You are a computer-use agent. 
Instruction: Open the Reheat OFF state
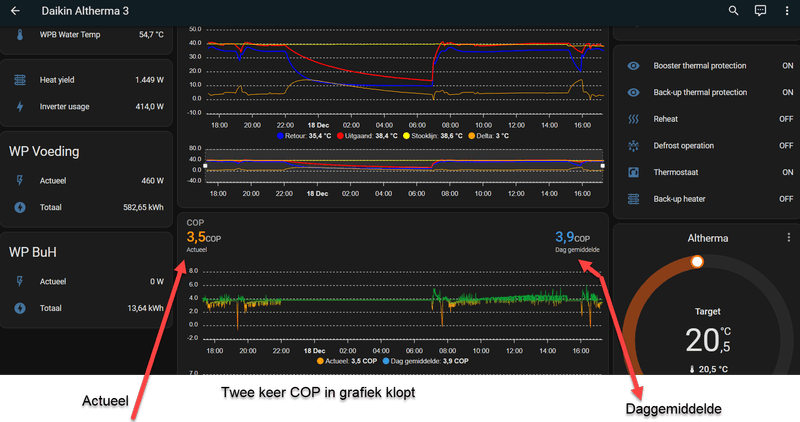coord(786,119)
